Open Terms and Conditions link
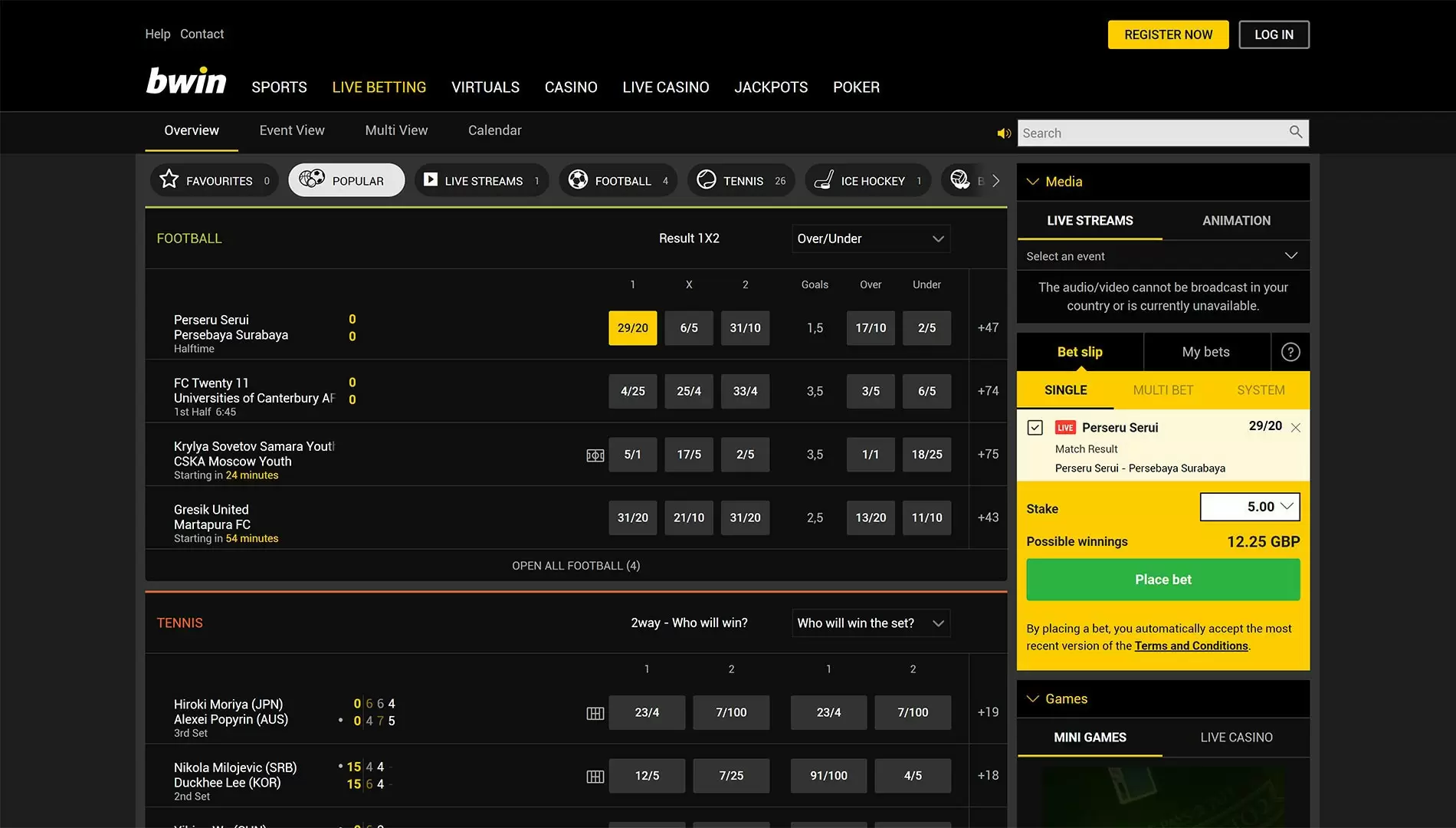1456x828 pixels. (x=1191, y=646)
